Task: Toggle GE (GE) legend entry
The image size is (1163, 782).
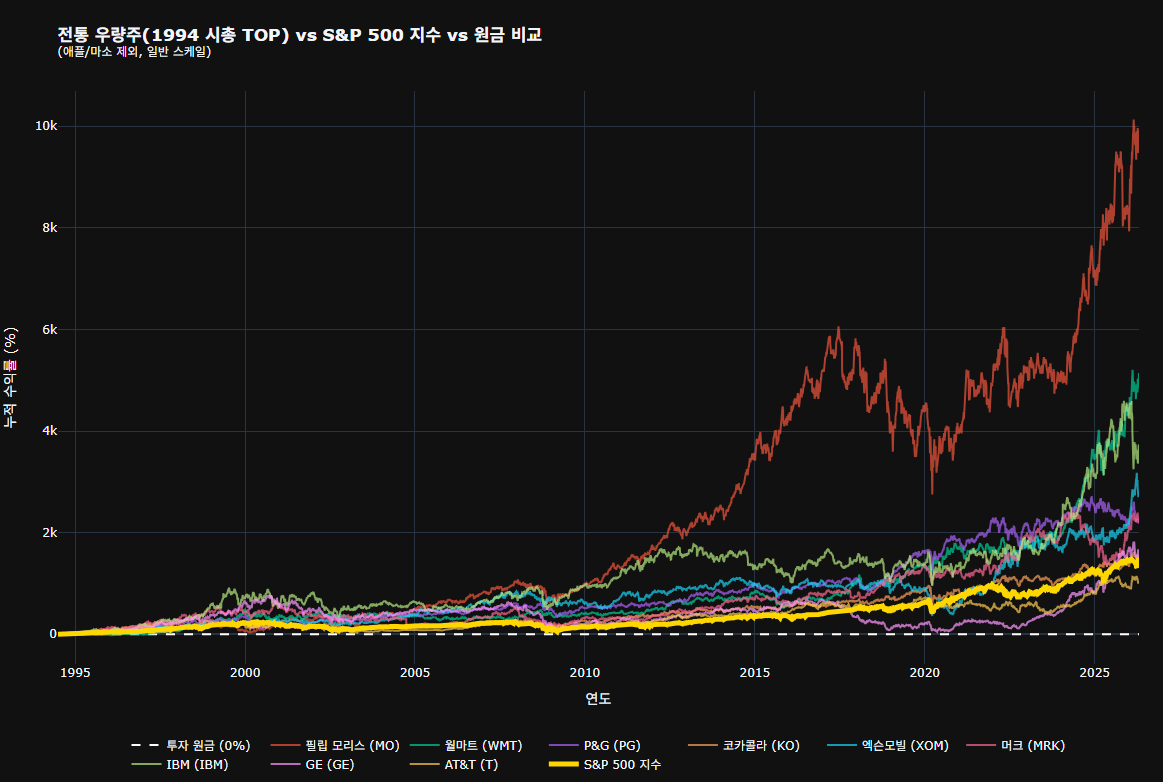Action: (x=312, y=764)
